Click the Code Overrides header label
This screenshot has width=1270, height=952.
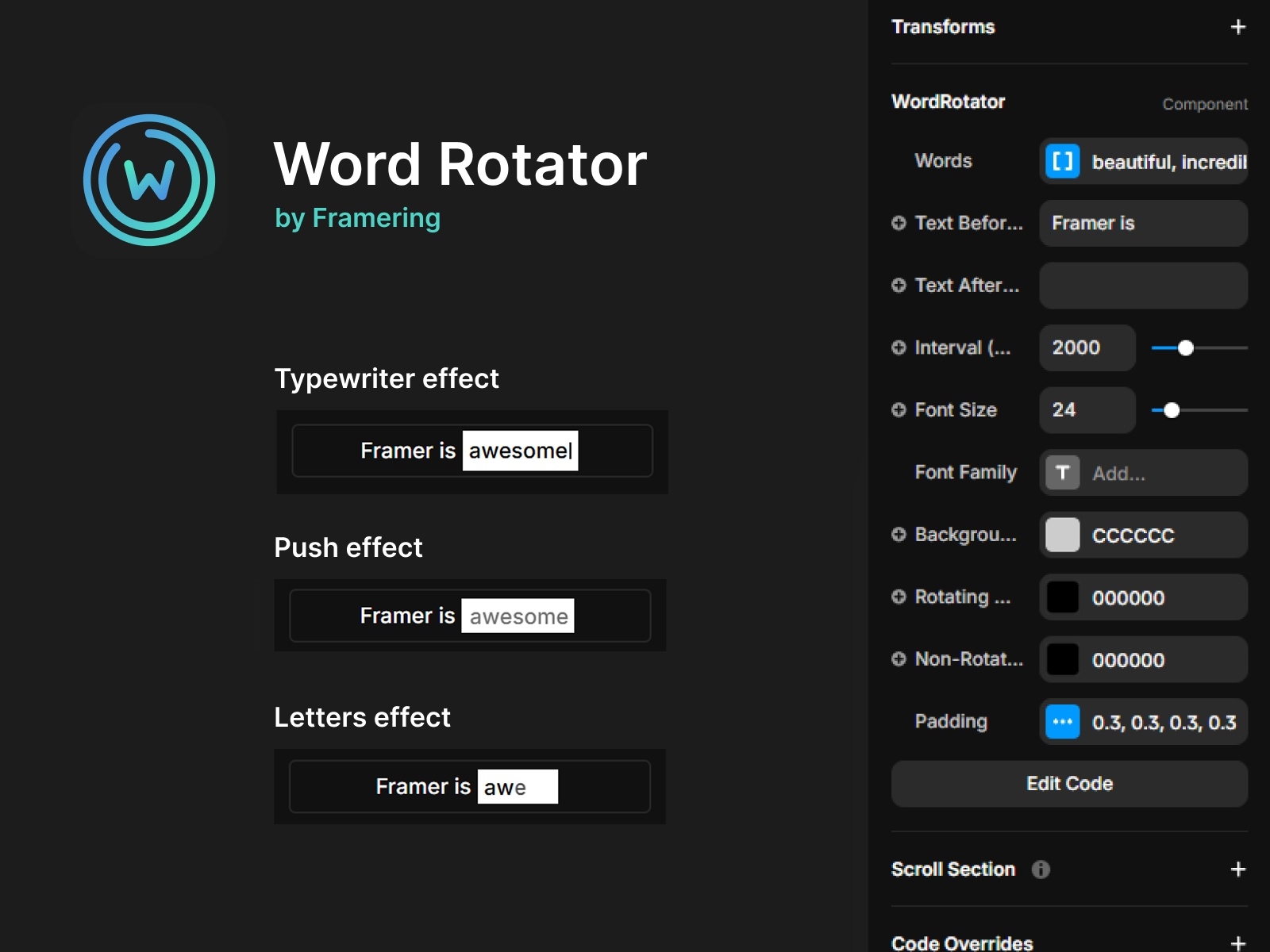[x=962, y=942]
